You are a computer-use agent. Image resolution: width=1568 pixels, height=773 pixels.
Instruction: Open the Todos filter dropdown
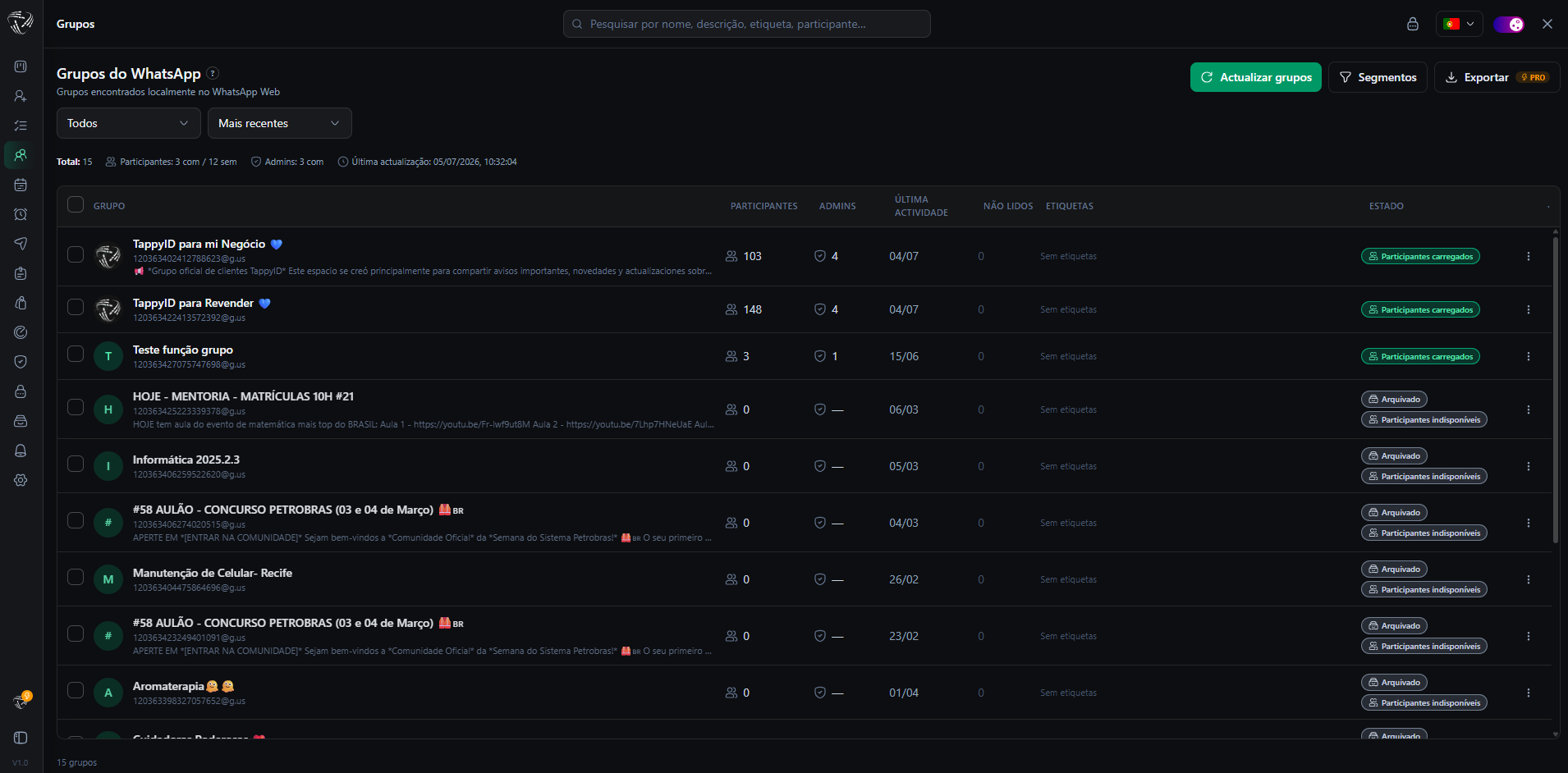[x=129, y=123]
